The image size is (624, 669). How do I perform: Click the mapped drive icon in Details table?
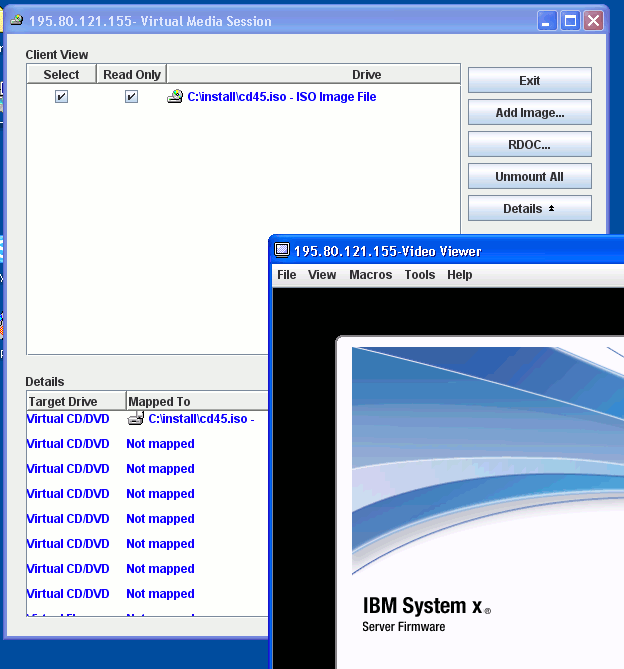[x=136, y=419]
